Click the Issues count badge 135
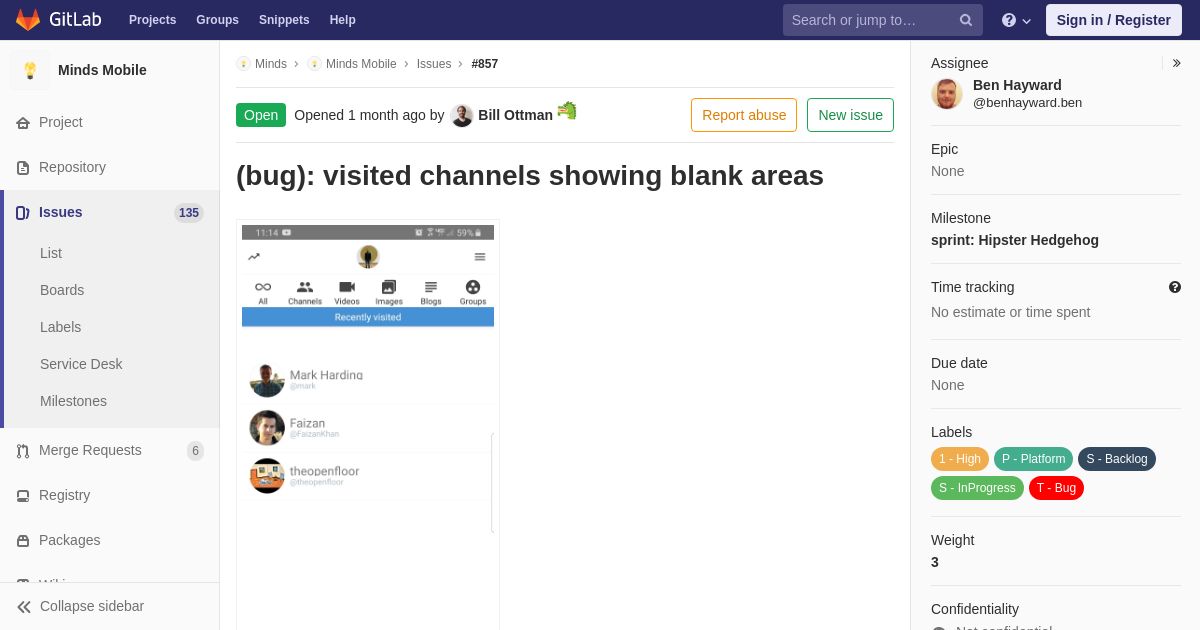This screenshot has width=1200, height=630. 189,213
